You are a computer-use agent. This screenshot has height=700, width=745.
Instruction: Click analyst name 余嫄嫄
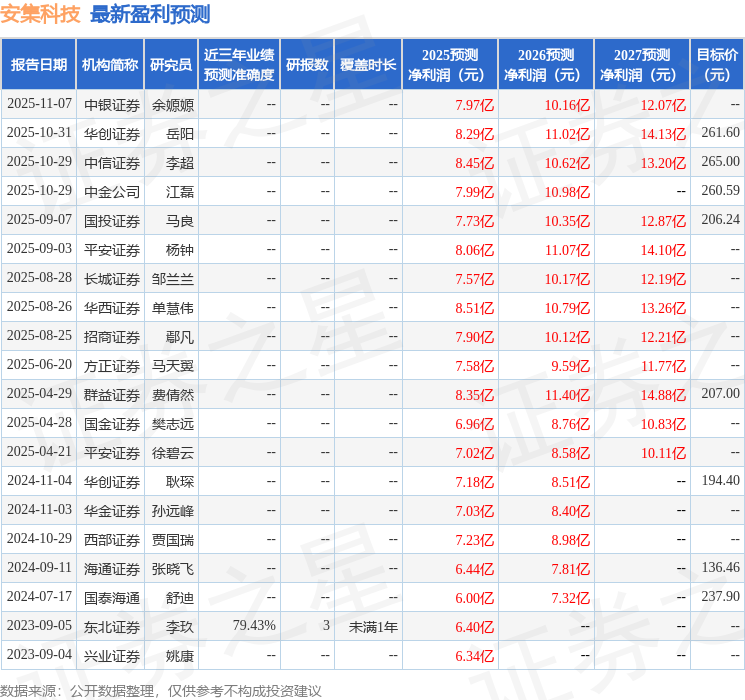(x=172, y=105)
